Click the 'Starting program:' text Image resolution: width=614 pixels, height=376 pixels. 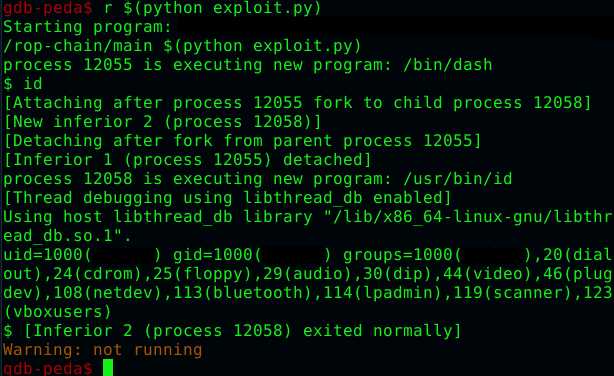point(87,27)
